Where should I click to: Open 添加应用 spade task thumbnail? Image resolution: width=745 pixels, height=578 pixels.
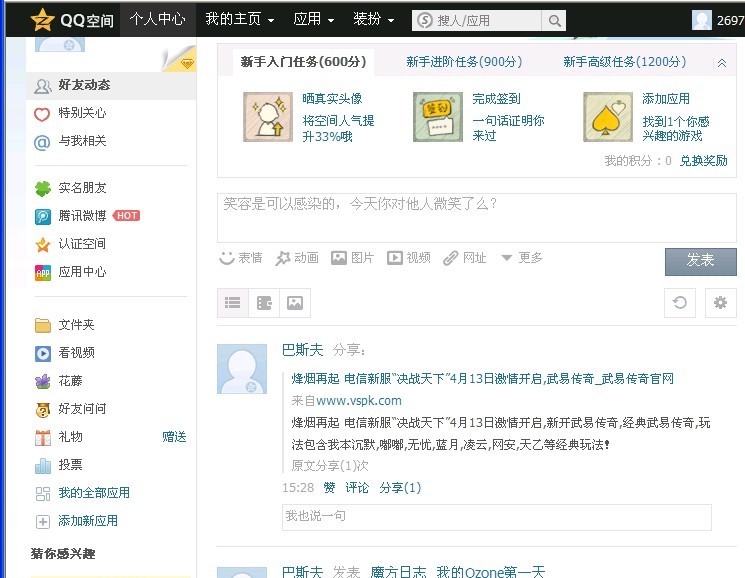tap(608, 117)
